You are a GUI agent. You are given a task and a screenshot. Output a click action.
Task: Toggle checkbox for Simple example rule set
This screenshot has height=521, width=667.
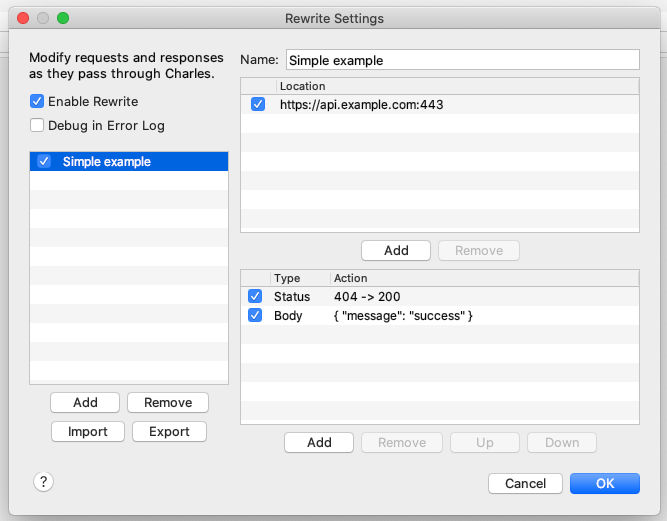tap(44, 161)
